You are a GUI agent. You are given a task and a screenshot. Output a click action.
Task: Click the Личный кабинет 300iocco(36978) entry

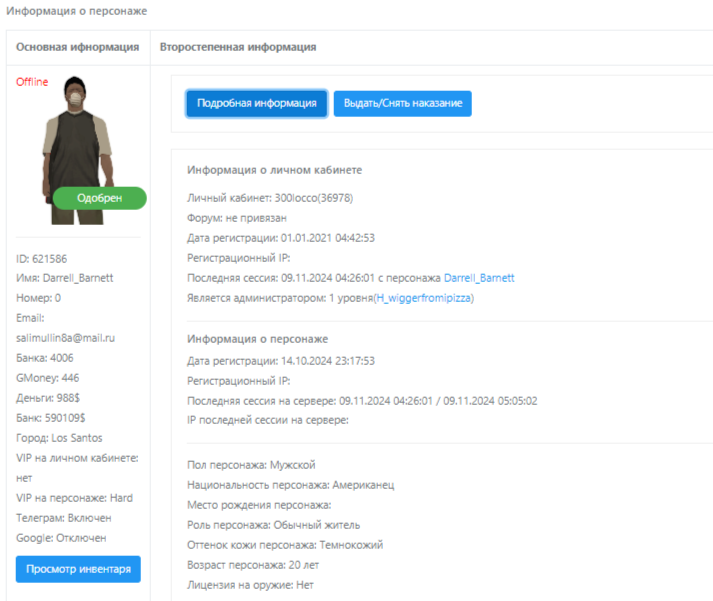click(270, 198)
